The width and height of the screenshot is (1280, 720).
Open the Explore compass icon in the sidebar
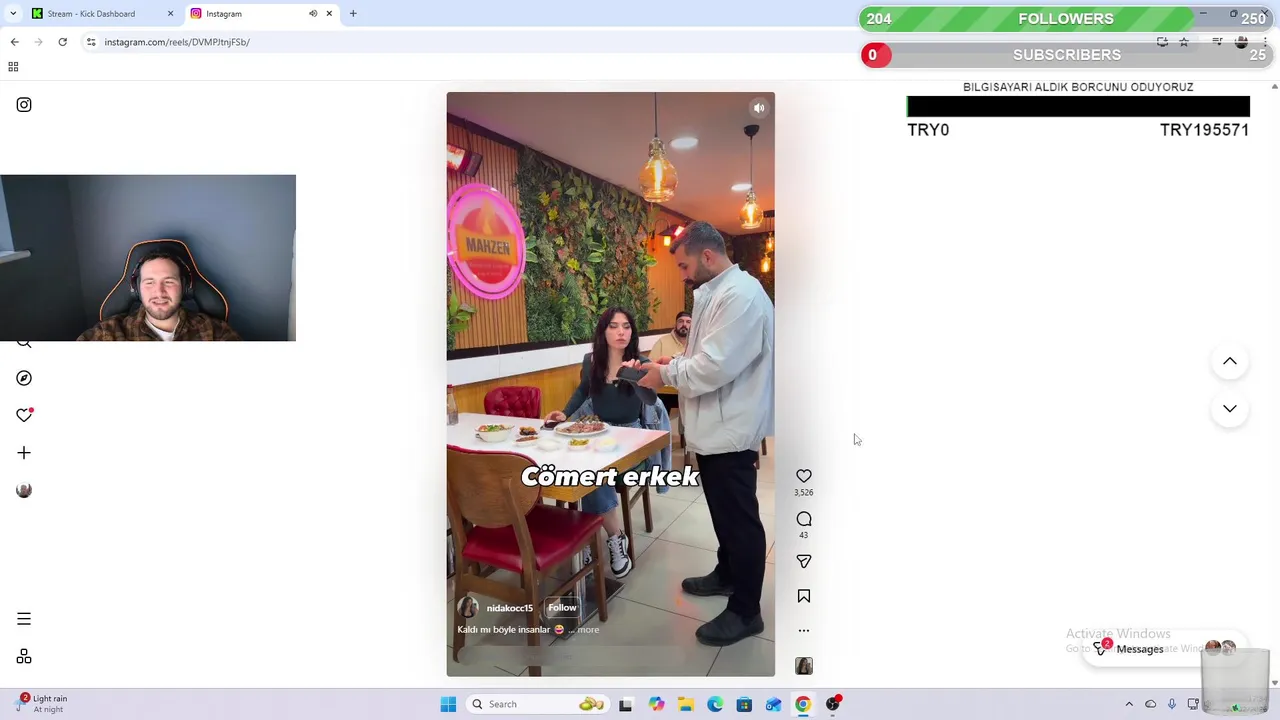click(24, 378)
